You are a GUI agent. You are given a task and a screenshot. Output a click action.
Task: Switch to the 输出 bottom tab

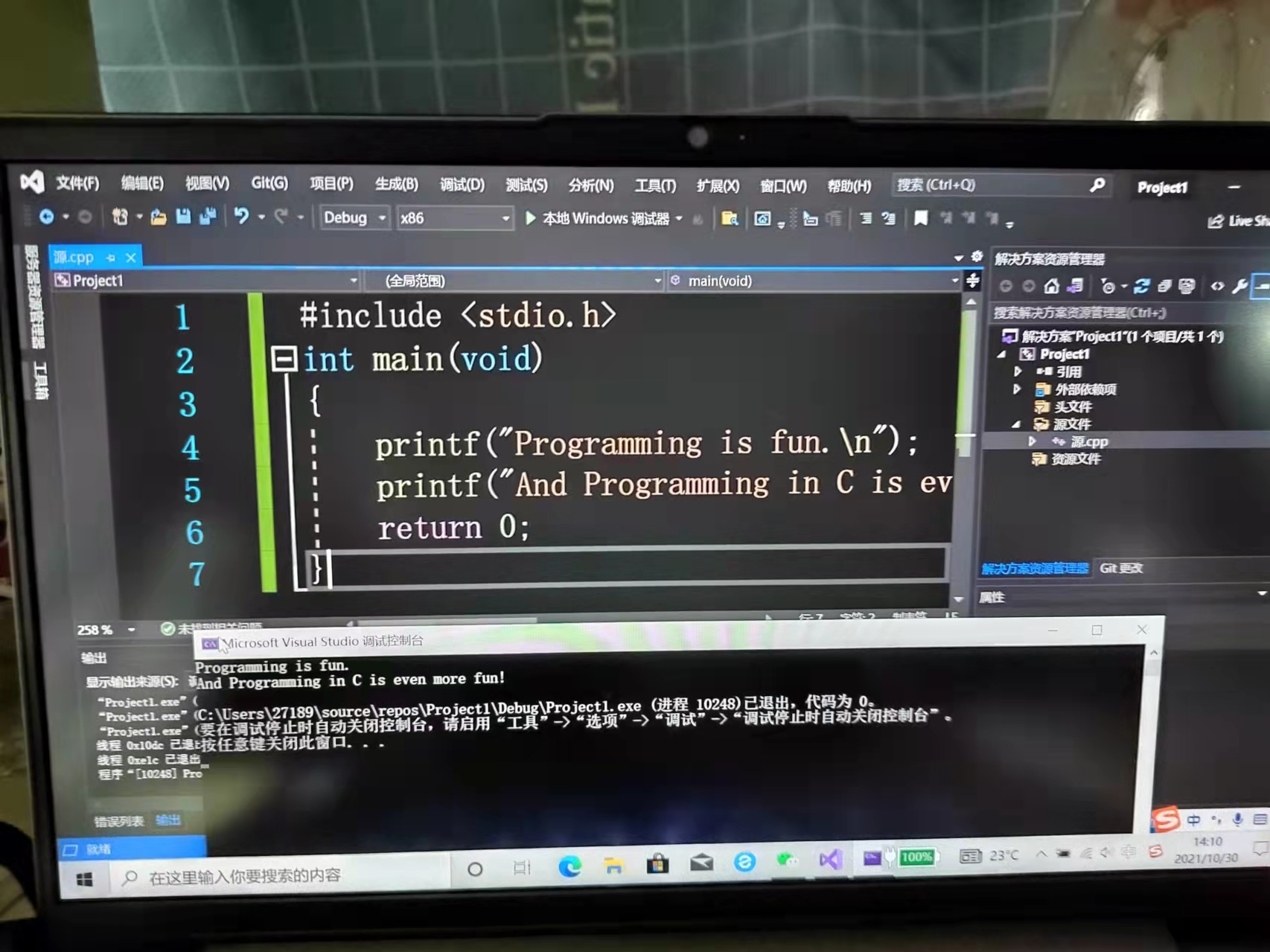[168, 820]
